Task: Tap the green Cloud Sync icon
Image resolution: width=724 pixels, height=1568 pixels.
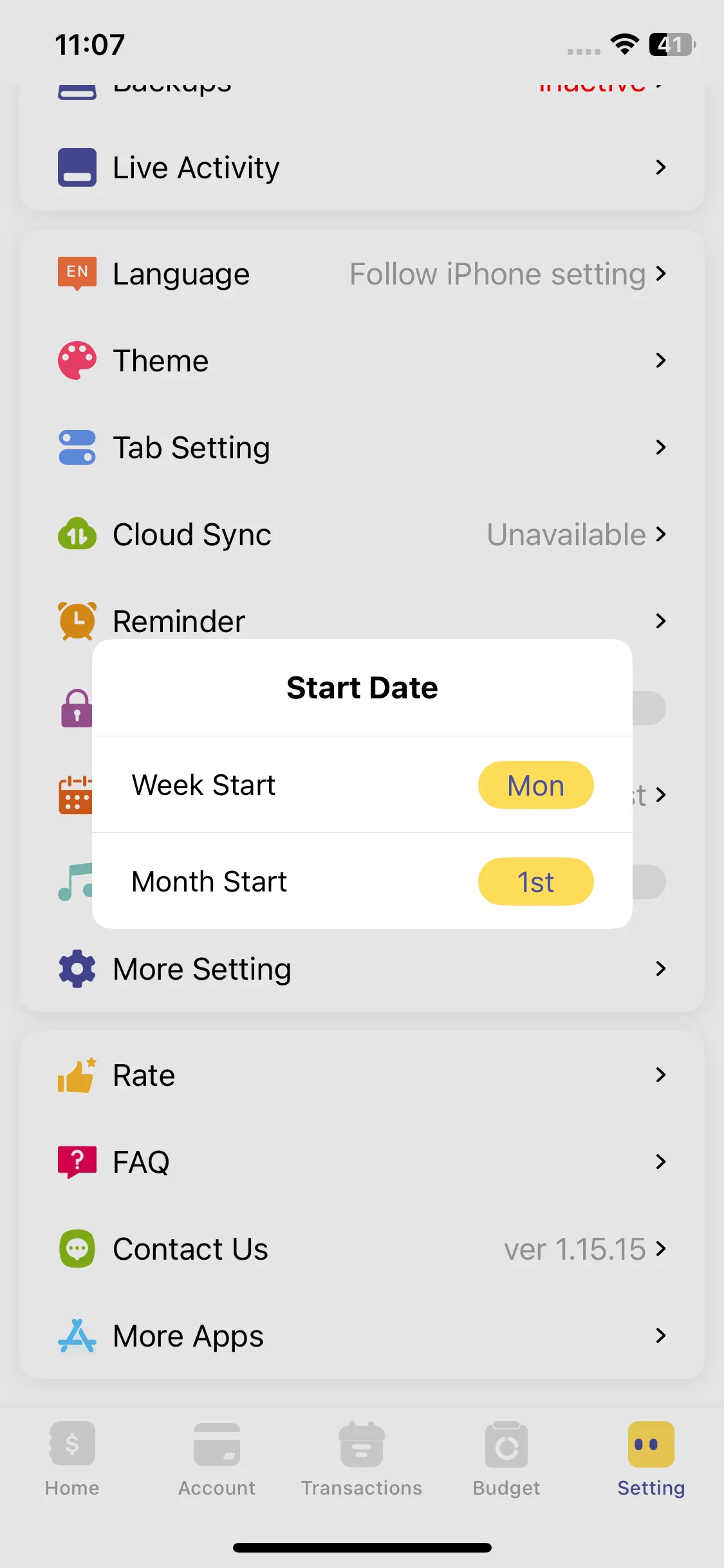Action: (77, 534)
